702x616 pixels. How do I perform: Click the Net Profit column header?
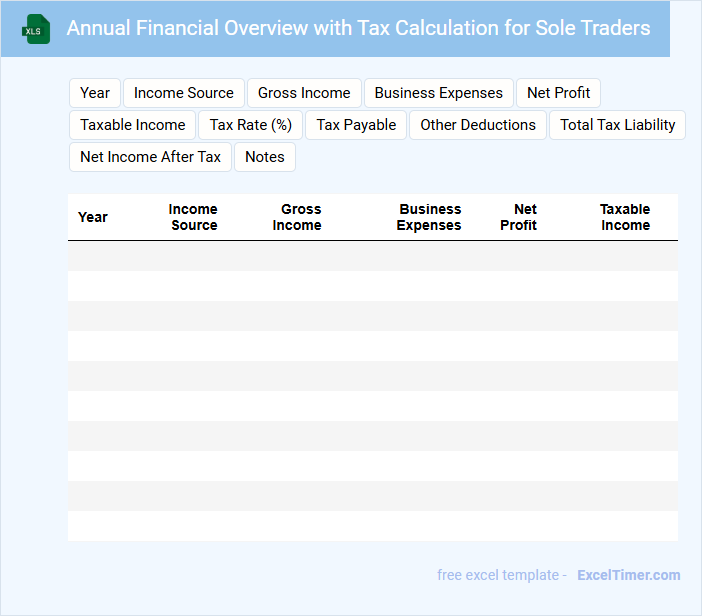(519, 217)
